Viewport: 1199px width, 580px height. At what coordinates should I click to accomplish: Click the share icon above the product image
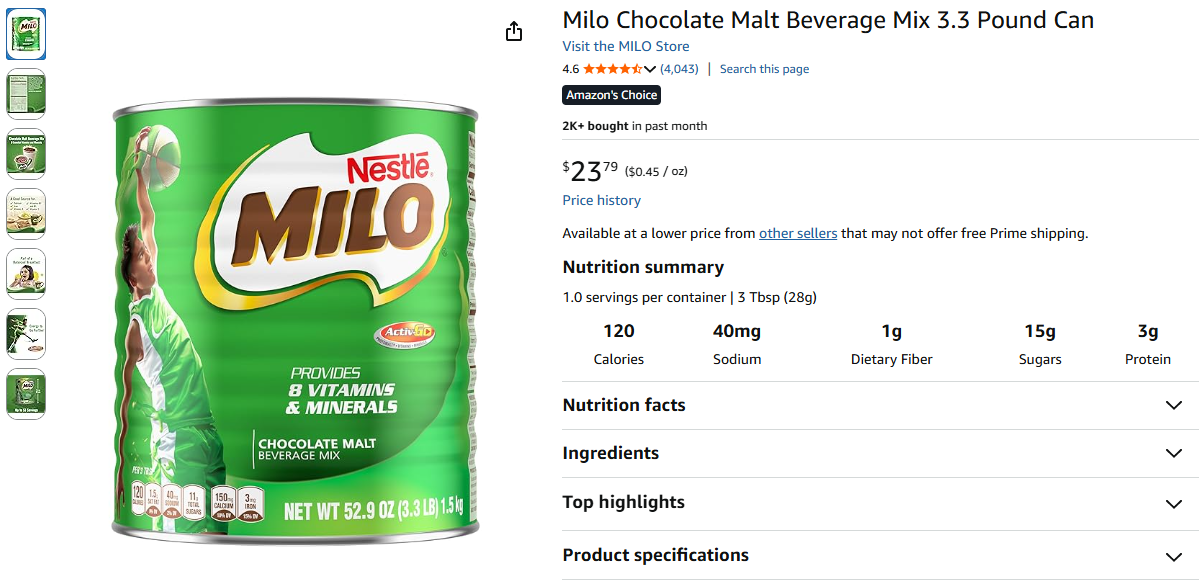(x=514, y=32)
